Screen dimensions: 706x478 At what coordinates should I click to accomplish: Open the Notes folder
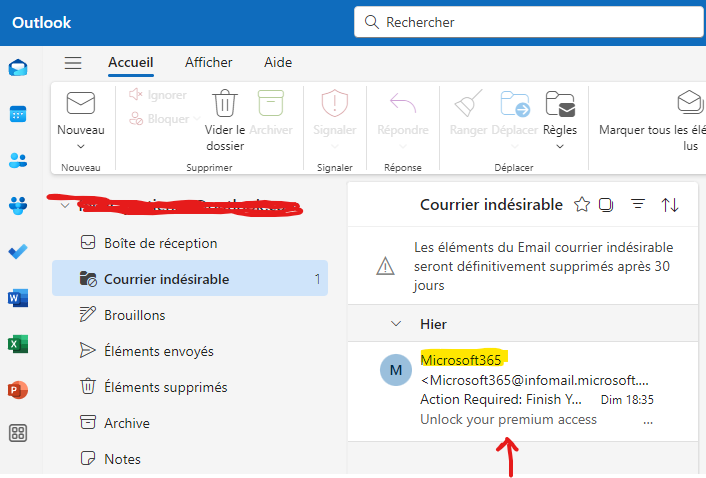[190, 459]
